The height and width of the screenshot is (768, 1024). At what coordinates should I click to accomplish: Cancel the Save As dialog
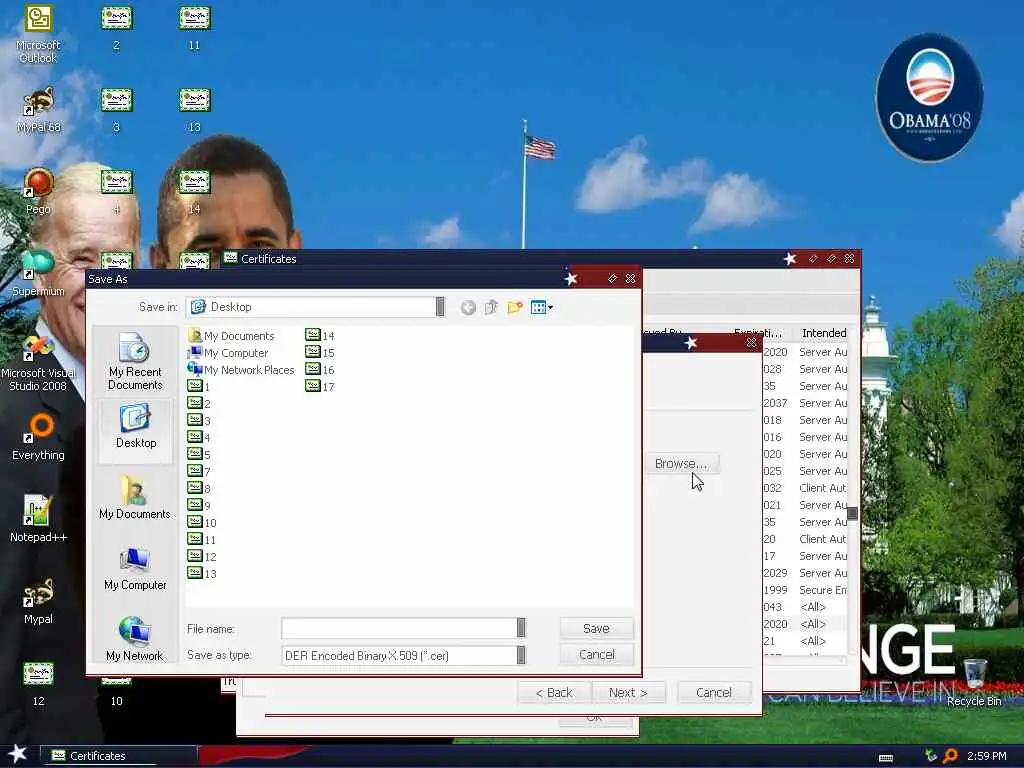[x=596, y=654]
